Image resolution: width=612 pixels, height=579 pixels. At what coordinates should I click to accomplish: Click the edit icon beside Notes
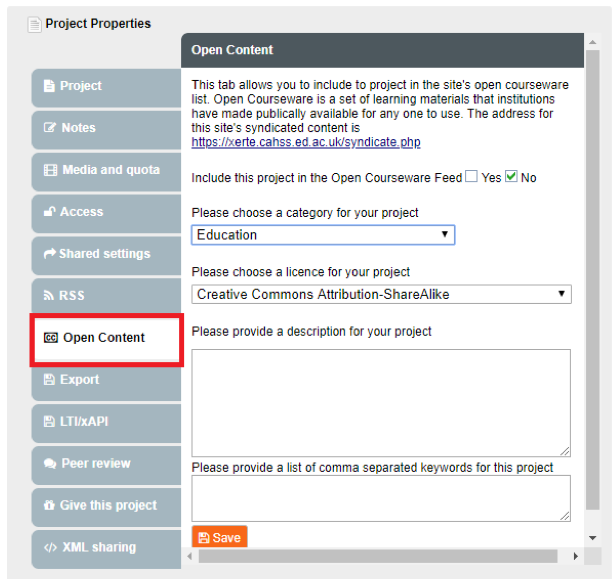pyautogui.click(x=50, y=128)
